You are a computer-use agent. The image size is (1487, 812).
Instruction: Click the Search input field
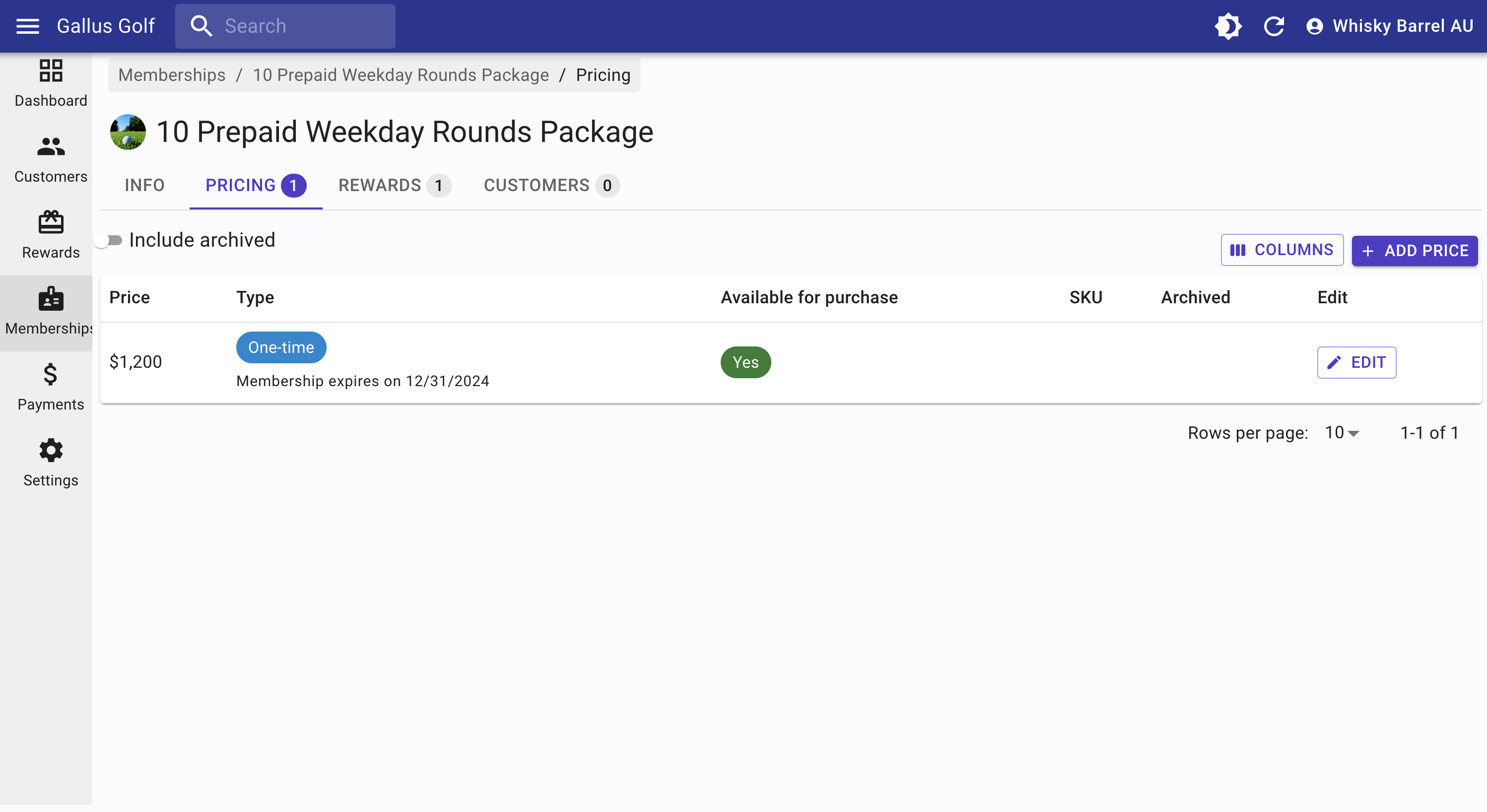pos(285,26)
